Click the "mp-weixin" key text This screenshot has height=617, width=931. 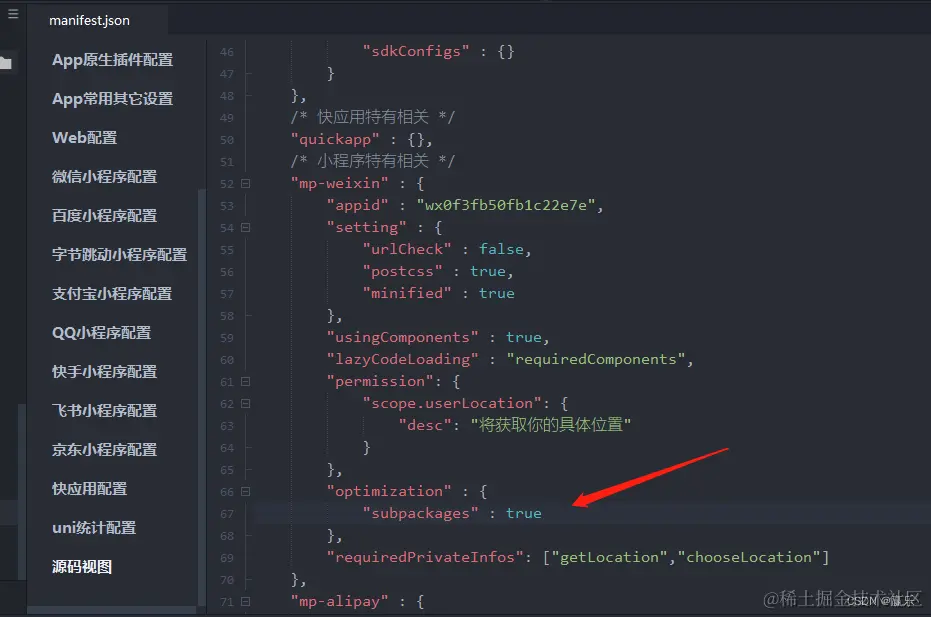340,183
